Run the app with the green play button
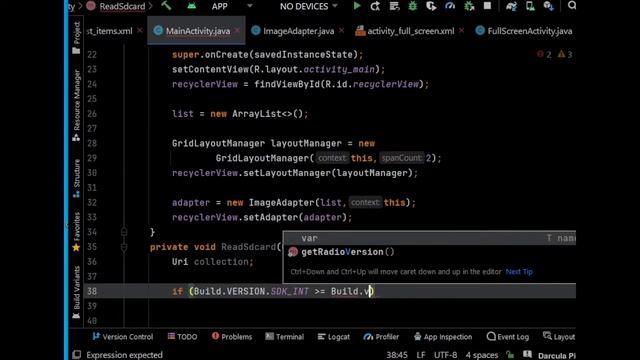The height and width of the screenshot is (360, 640). (x=357, y=6)
